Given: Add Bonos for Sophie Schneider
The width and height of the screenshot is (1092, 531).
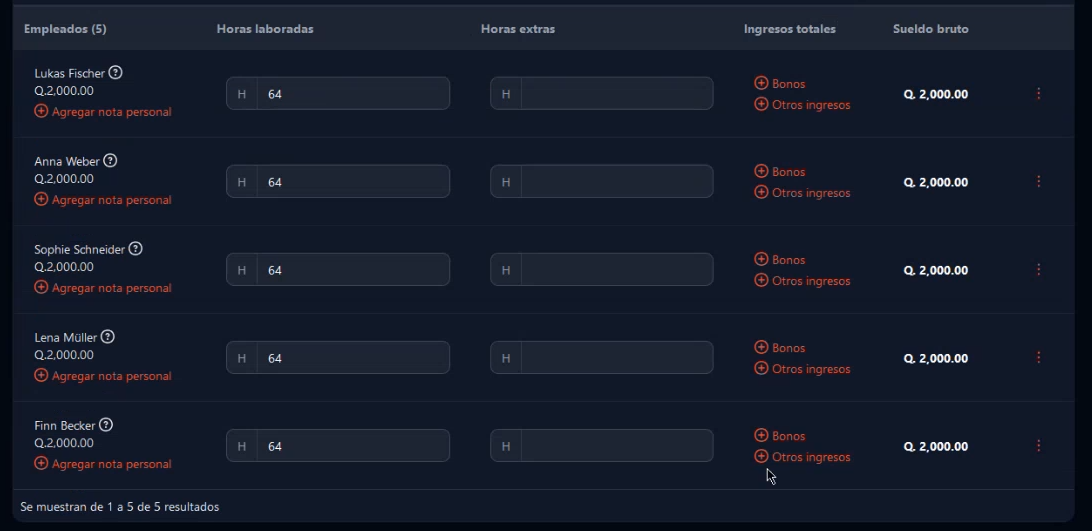Looking at the screenshot, I should pos(779,259).
